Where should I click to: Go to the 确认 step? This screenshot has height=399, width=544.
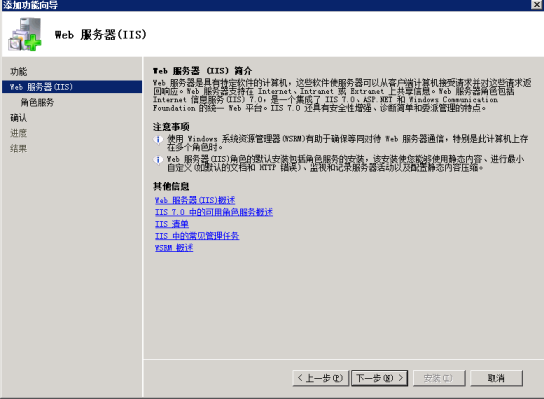point(18,118)
